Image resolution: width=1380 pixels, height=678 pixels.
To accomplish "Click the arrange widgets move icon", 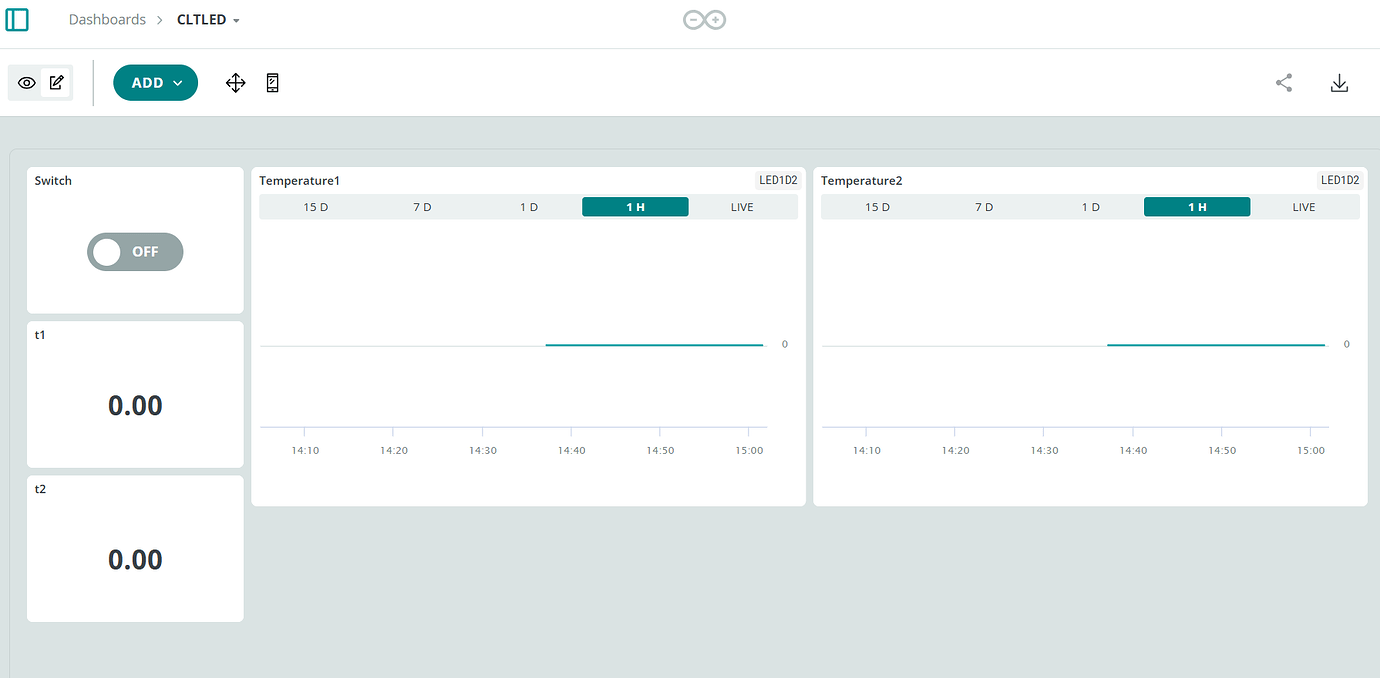I will (235, 82).
